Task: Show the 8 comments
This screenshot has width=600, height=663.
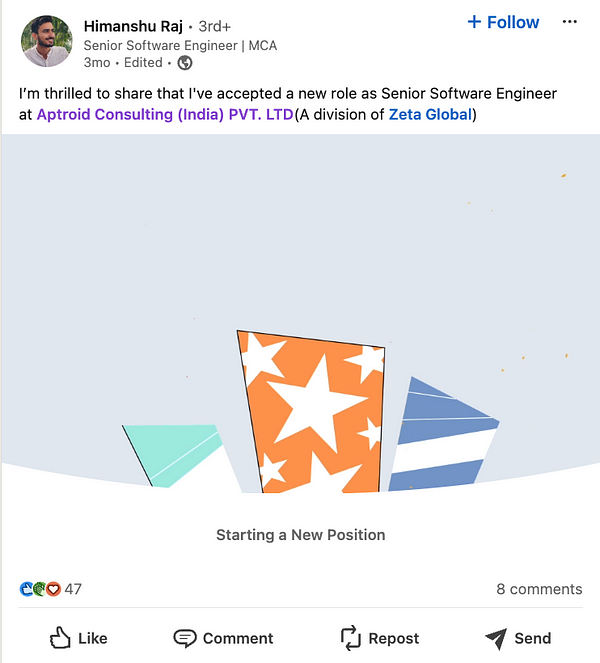Action: tap(539, 589)
